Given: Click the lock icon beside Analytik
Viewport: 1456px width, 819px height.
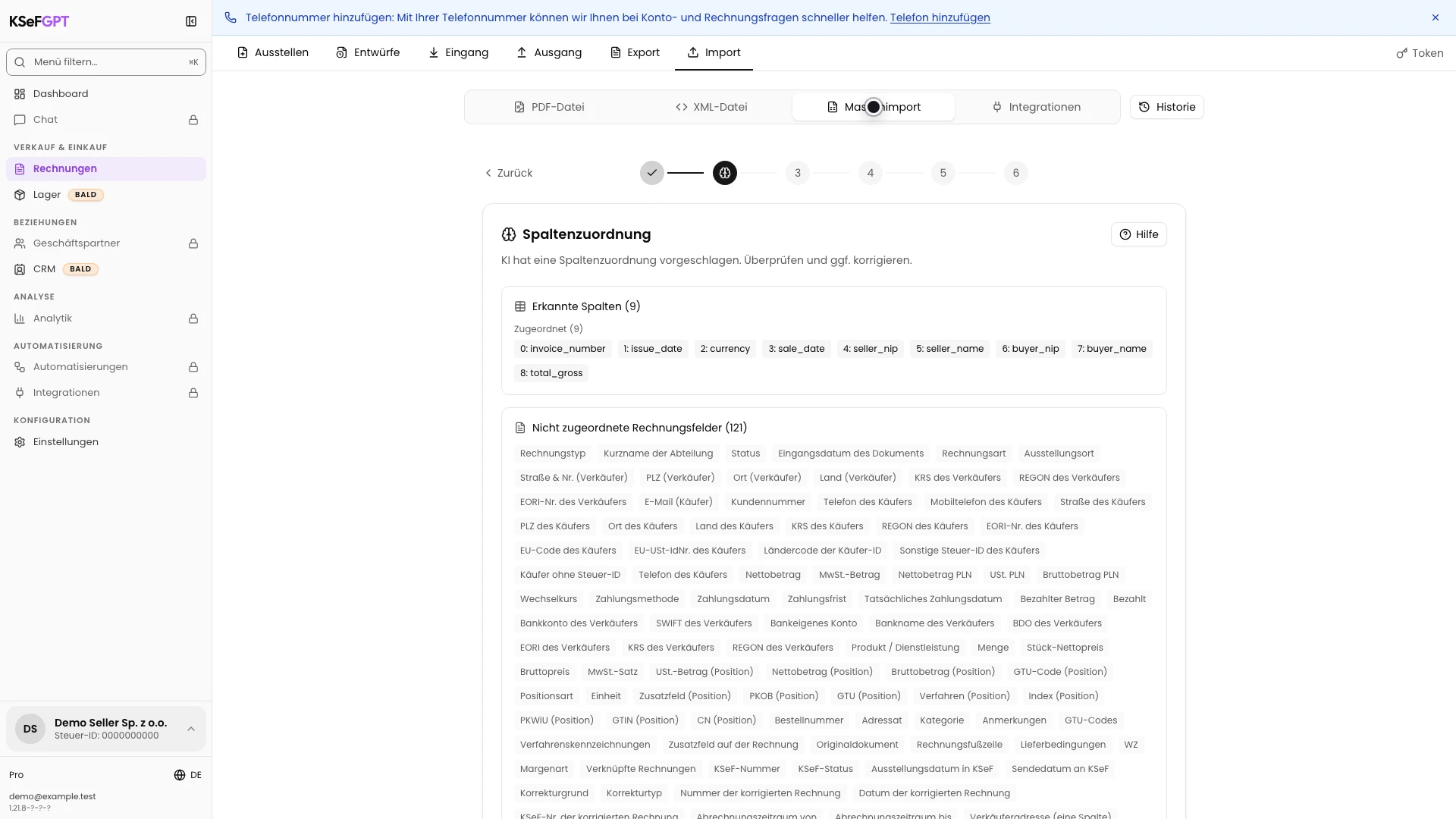Looking at the screenshot, I should (193, 318).
